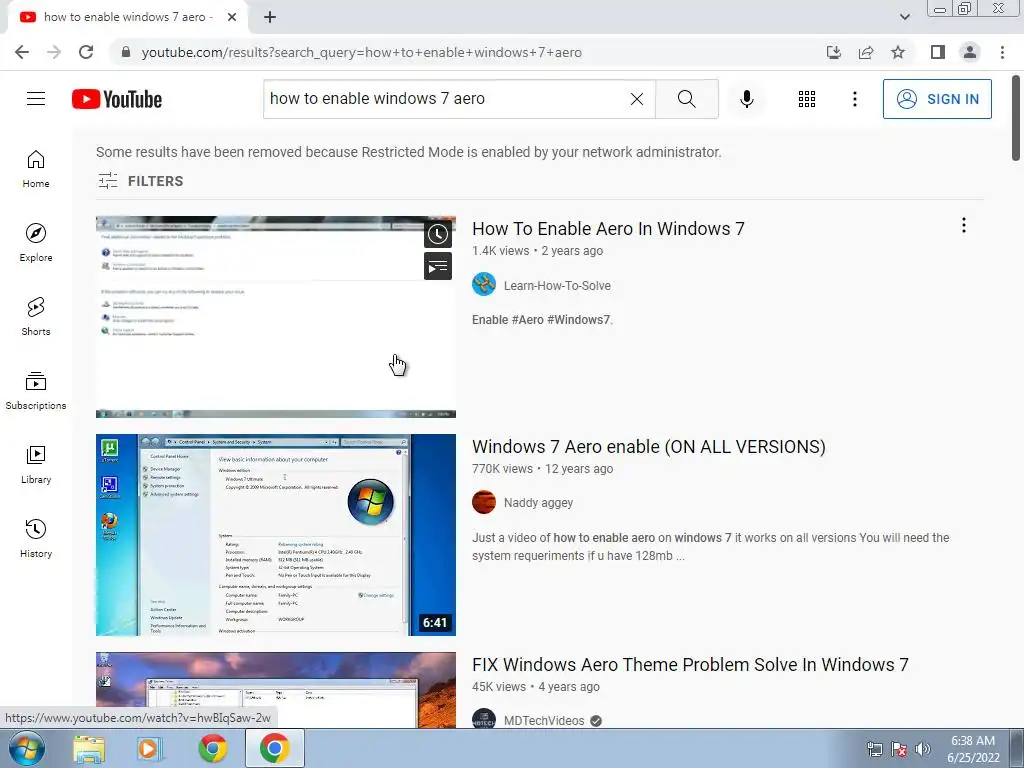Image resolution: width=1024 pixels, height=768 pixels.
Task: Open 'How To Enable Aero In Windows 7' title
Action: [x=608, y=229]
